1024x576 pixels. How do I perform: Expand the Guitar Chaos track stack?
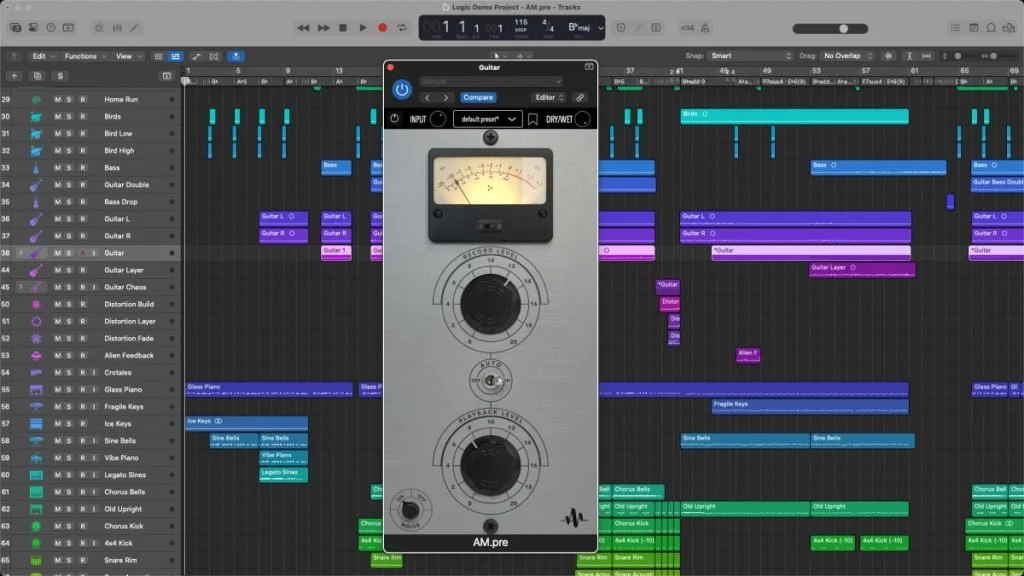(21, 287)
